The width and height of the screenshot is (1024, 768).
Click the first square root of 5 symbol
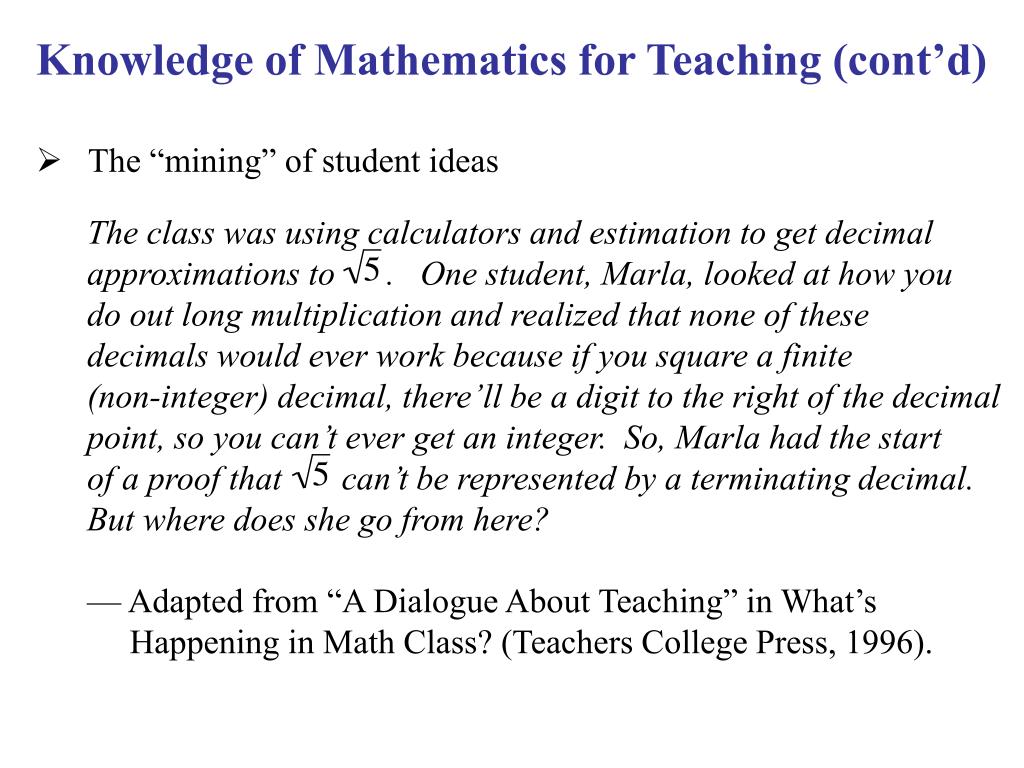(x=363, y=270)
